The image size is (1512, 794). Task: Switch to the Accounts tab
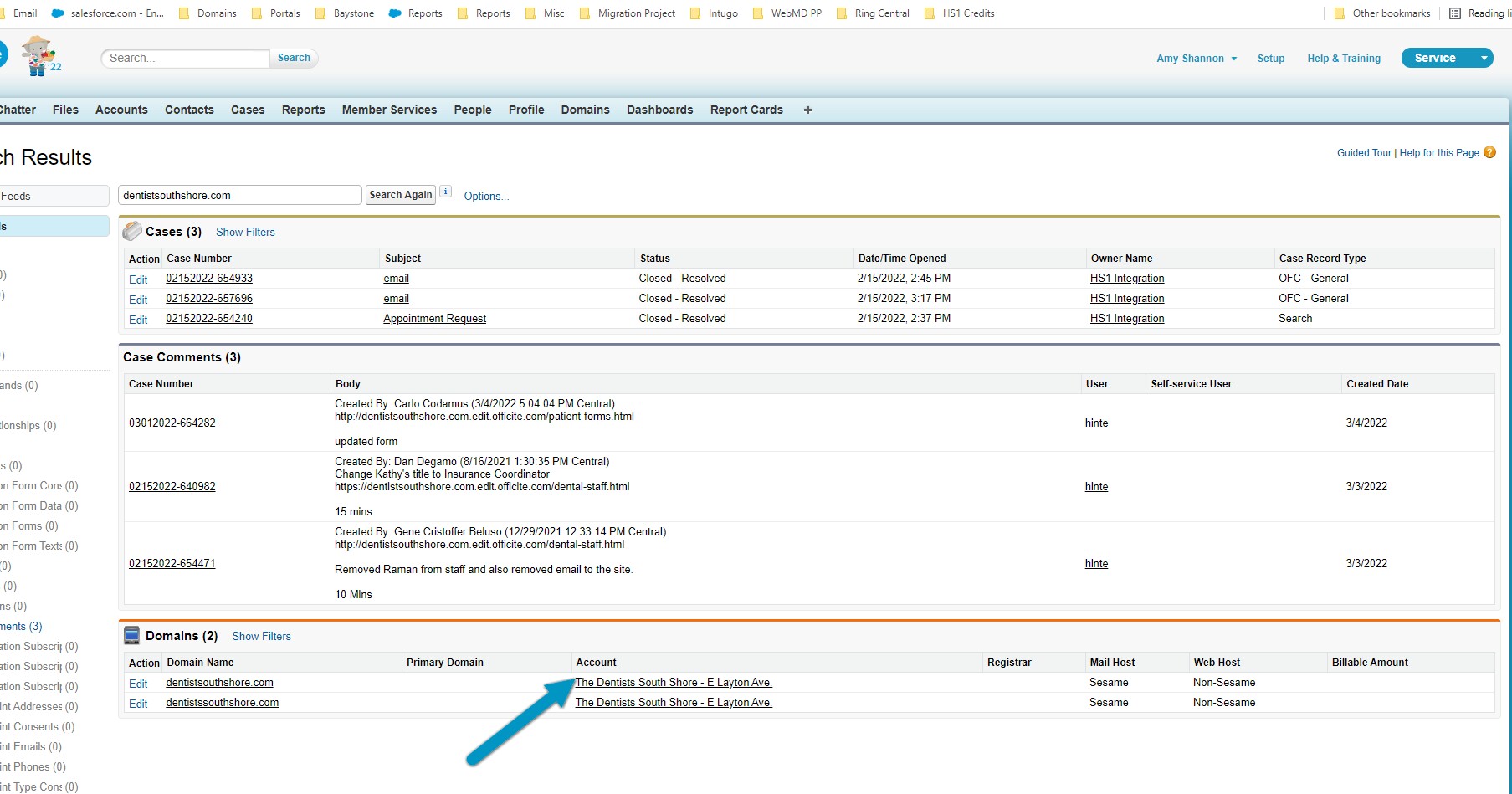pos(121,110)
